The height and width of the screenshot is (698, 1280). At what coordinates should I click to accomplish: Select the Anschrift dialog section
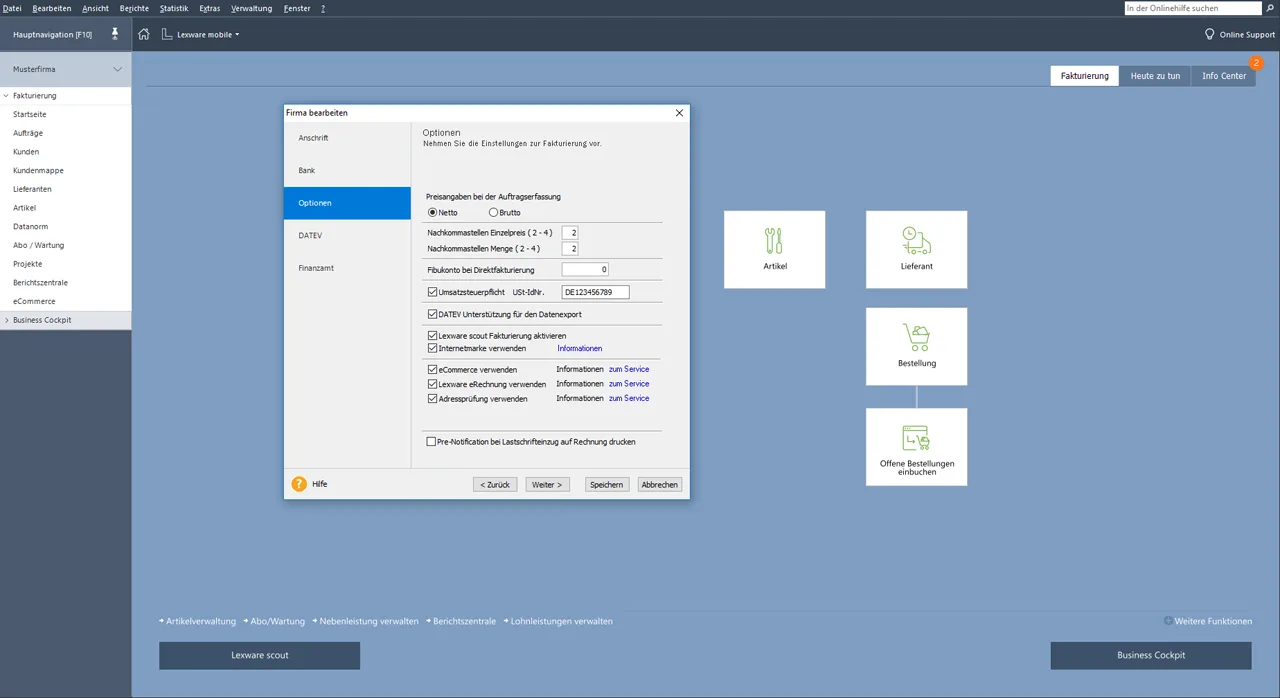pyautogui.click(x=347, y=138)
